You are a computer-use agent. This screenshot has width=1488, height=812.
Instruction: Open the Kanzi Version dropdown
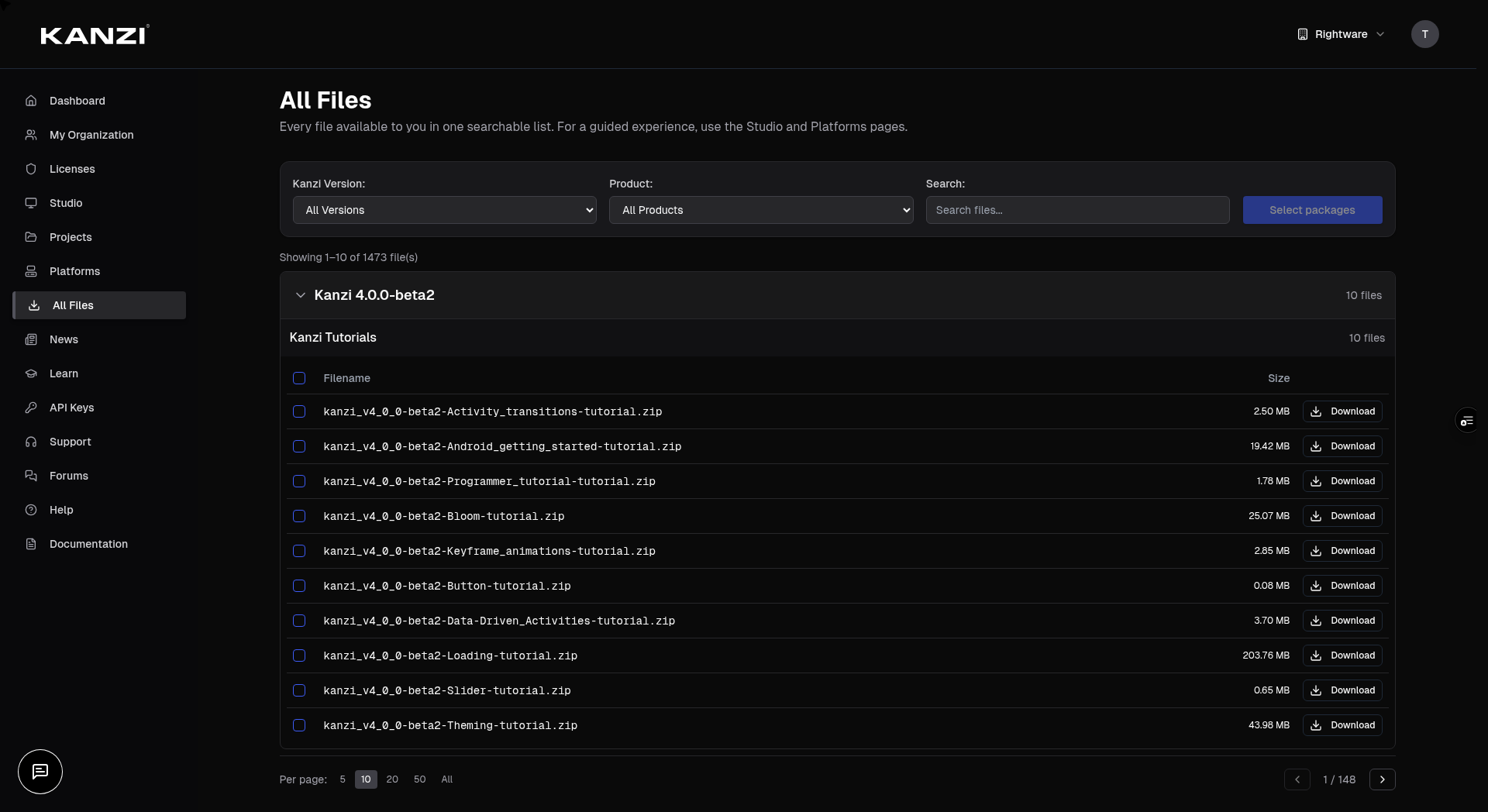point(445,210)
